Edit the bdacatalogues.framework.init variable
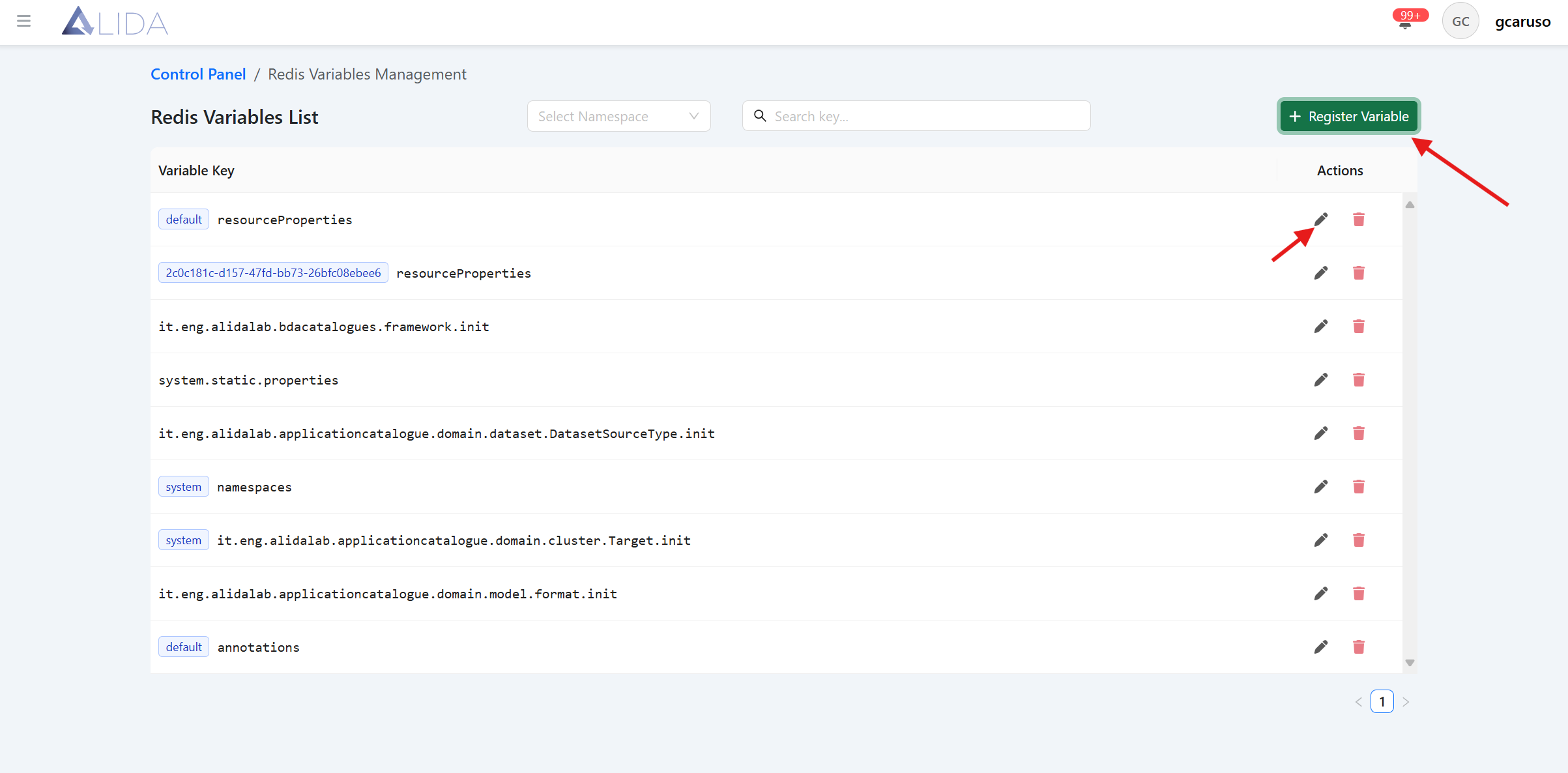 [1321, 327]
